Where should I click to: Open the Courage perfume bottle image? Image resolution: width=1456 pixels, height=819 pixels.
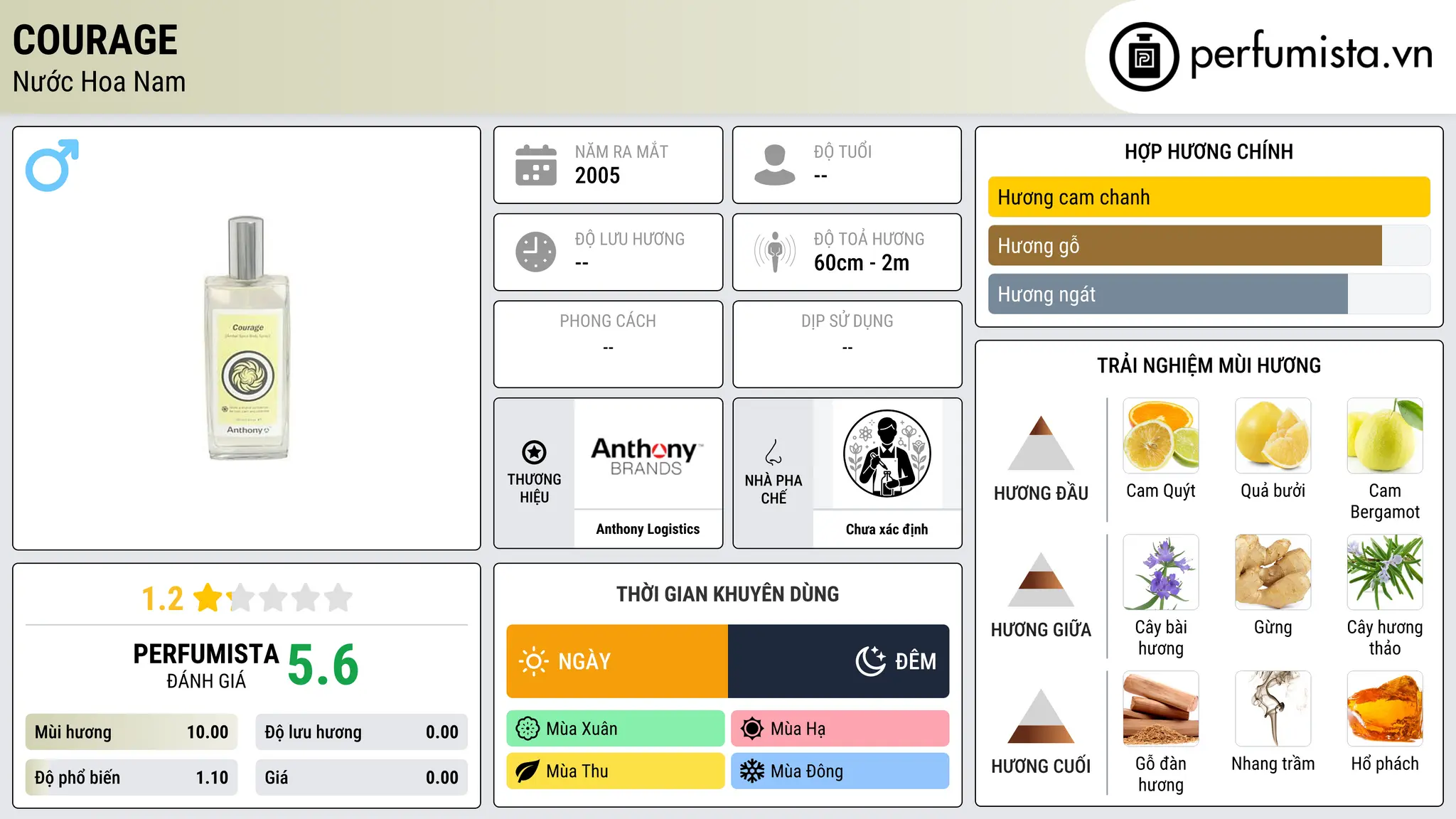247,338
